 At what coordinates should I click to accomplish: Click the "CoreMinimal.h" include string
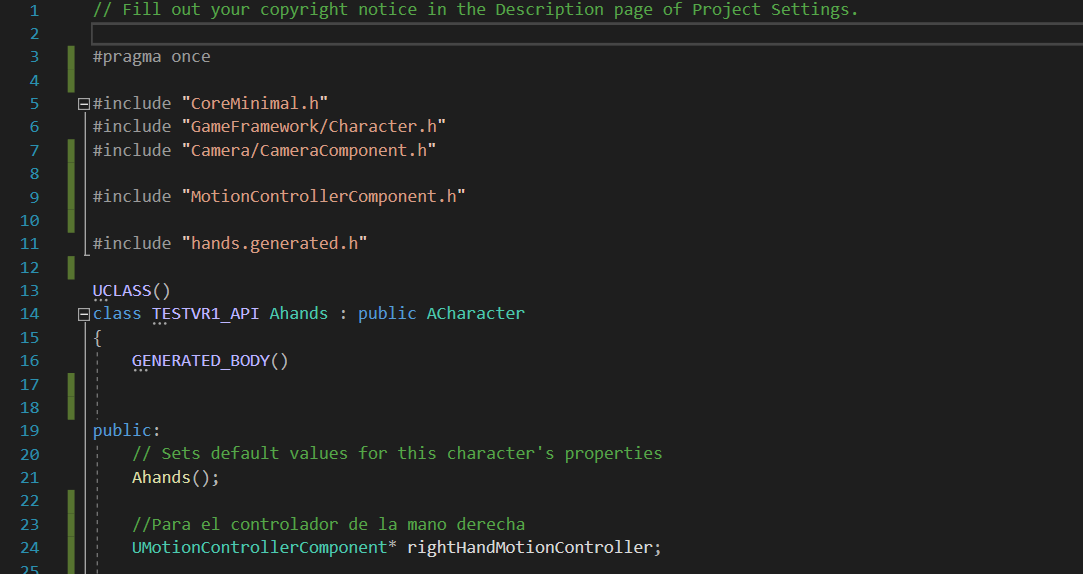click(x=255, y=104)
